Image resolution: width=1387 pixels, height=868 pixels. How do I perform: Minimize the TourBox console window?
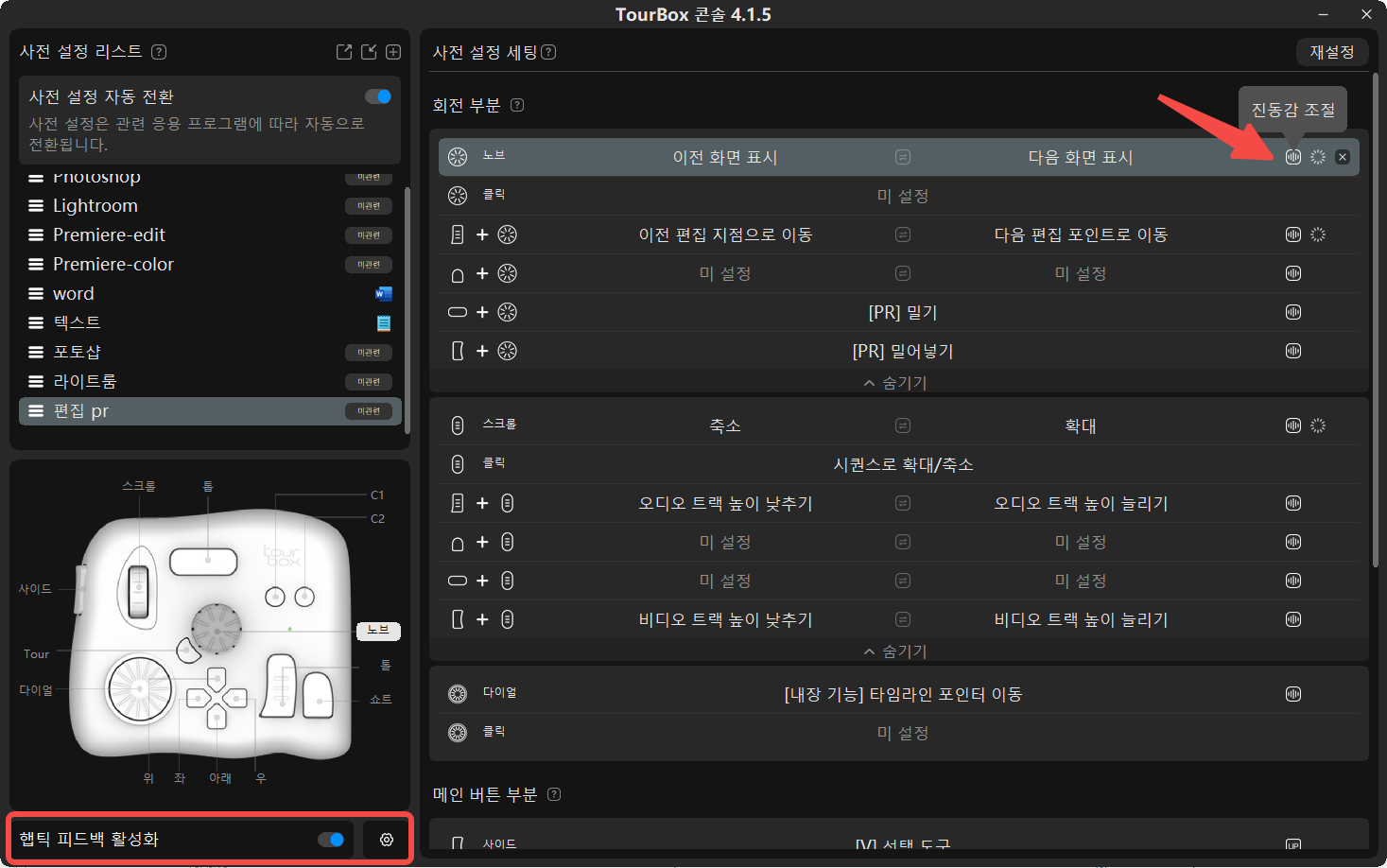coord(1323,14)
